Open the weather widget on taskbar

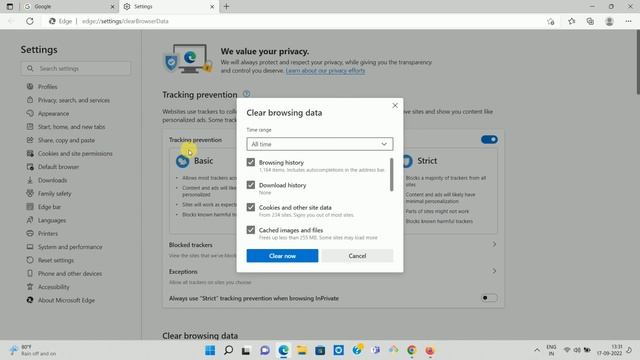[33, 350]
